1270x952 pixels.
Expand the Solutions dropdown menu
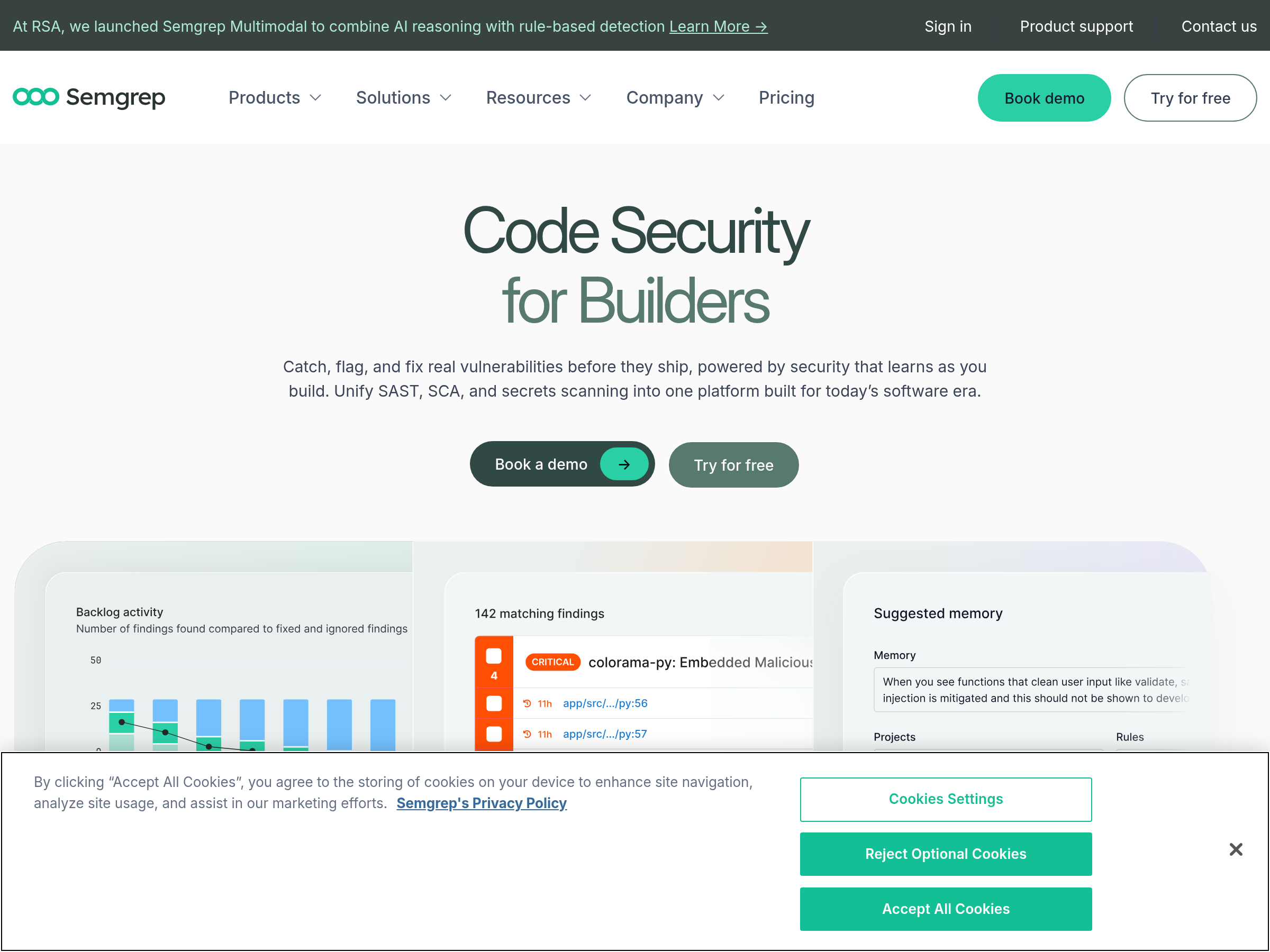pyautogui.click(x=404, y=97)
